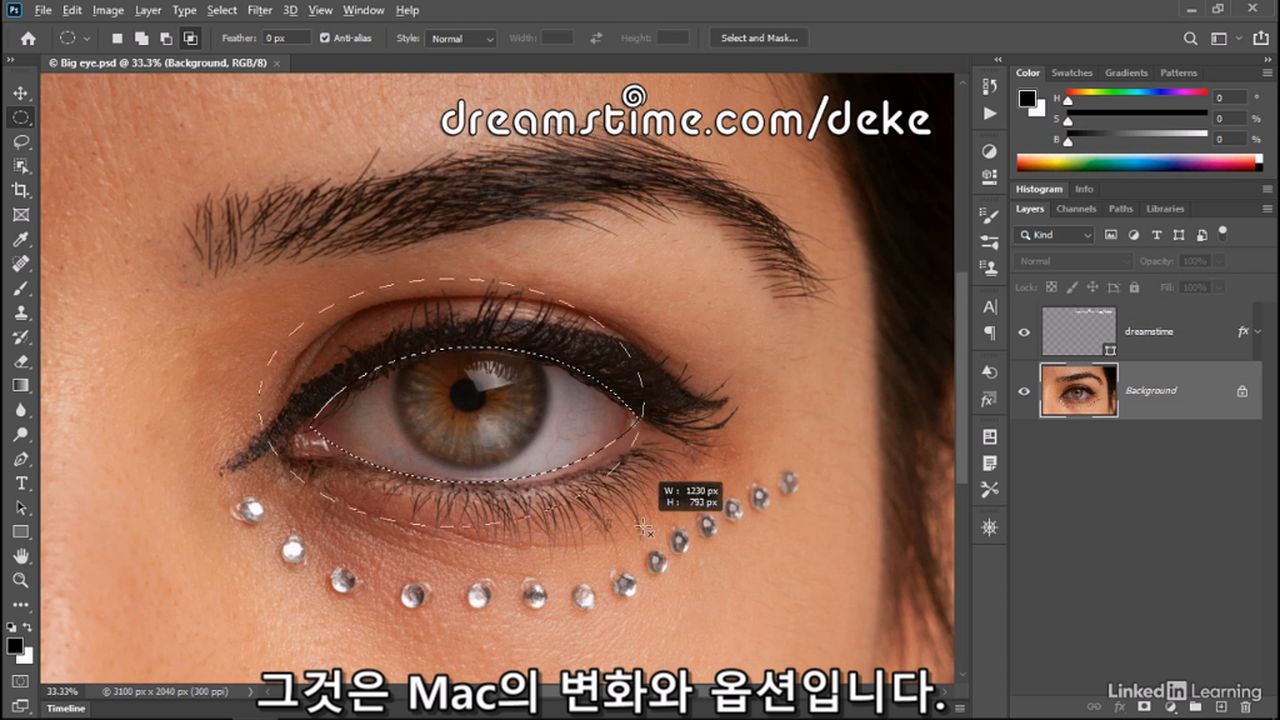
Task: Select the Elliptical Marquee tool in toolbox
Action: [x=20, y=117]
